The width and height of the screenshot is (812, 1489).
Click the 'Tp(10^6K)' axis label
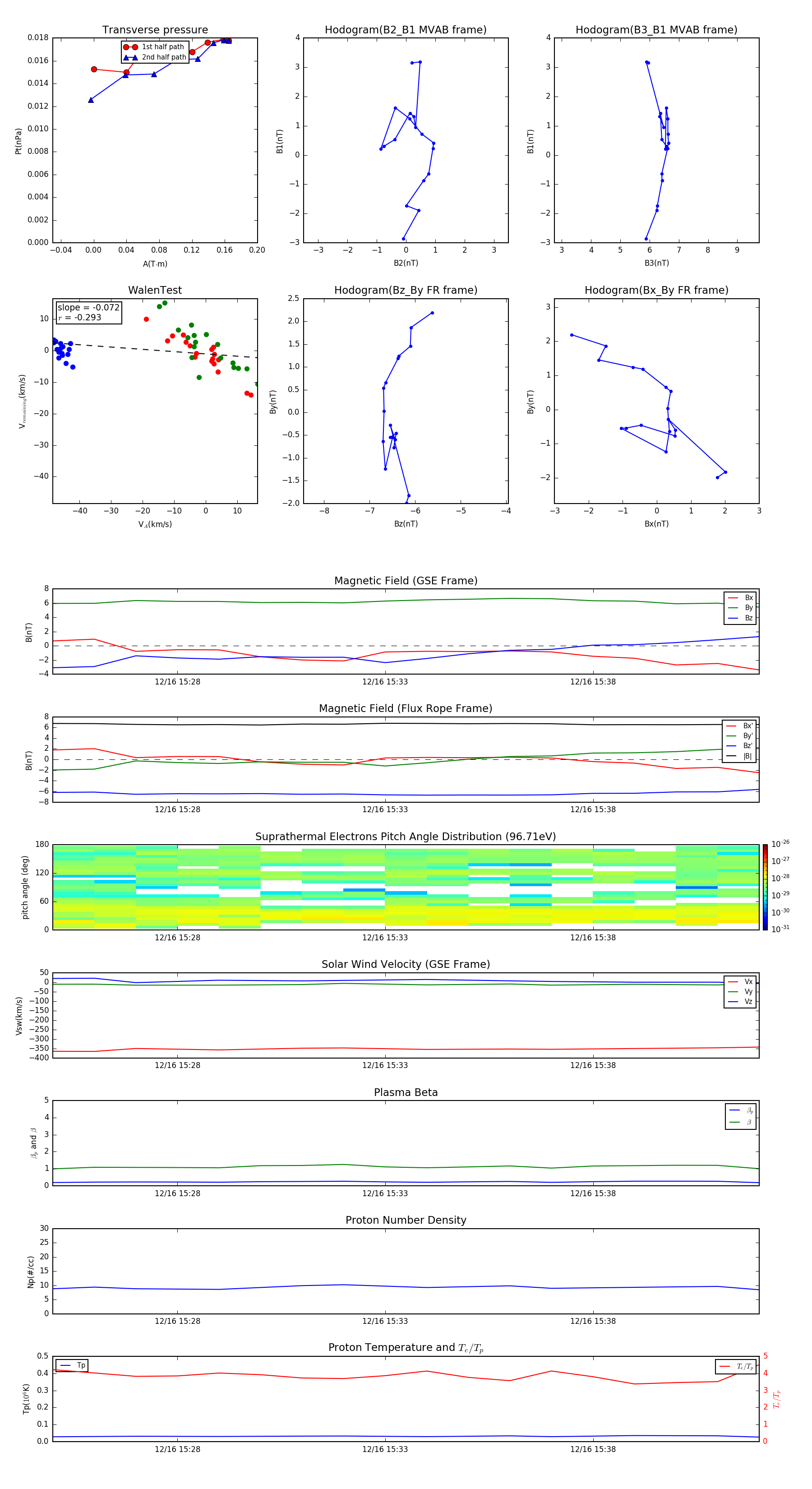(x=26, y=1399)
